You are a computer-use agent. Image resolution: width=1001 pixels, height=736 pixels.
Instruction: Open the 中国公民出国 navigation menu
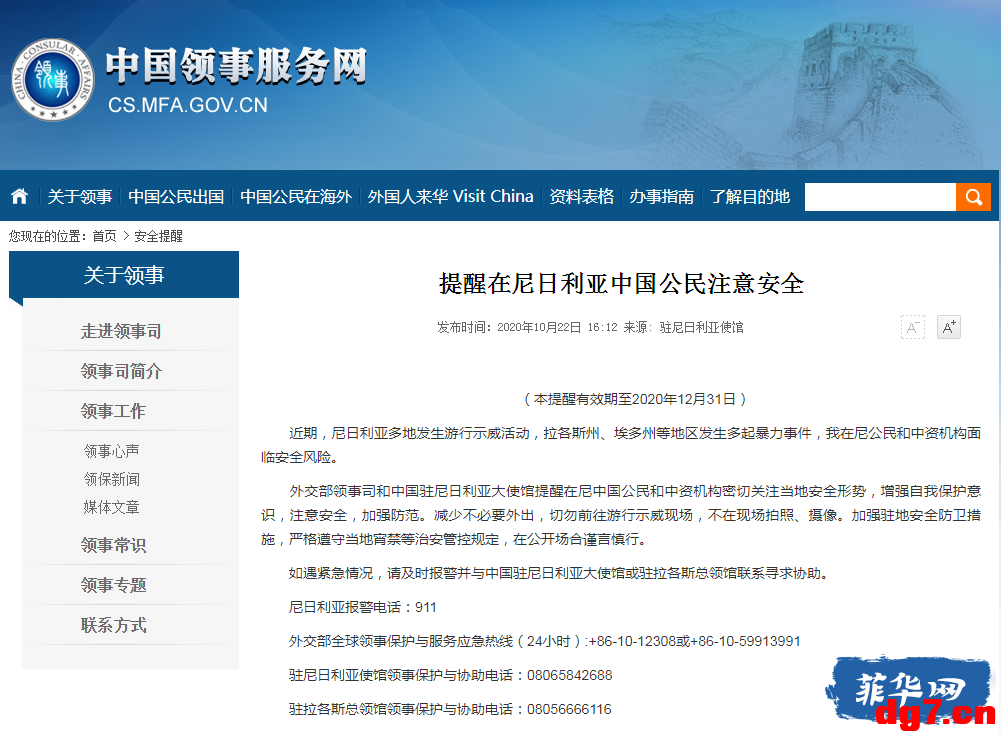[176, 197]
